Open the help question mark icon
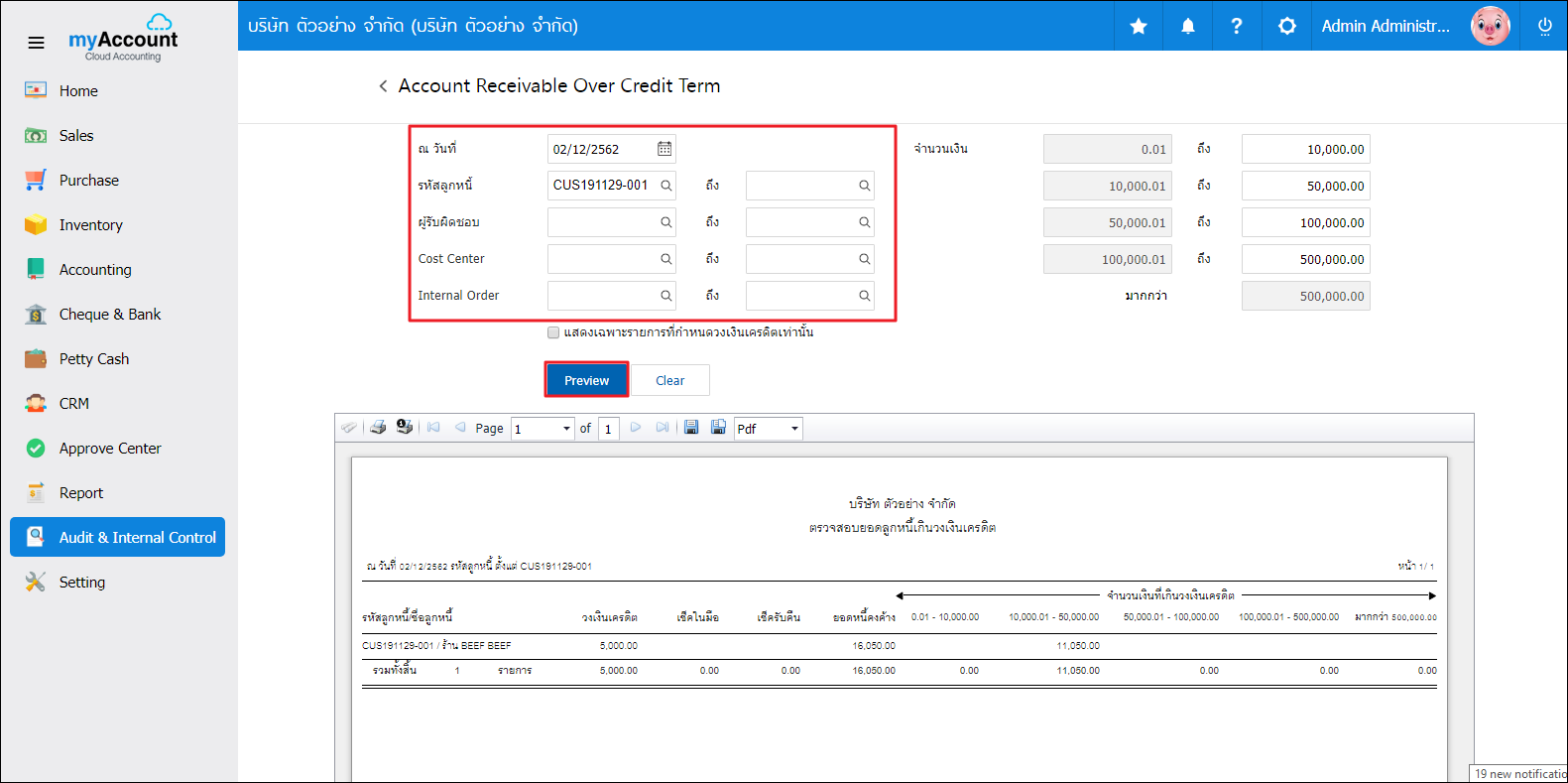Viewport: 1568px width, 783px height. coord(1237,26)
